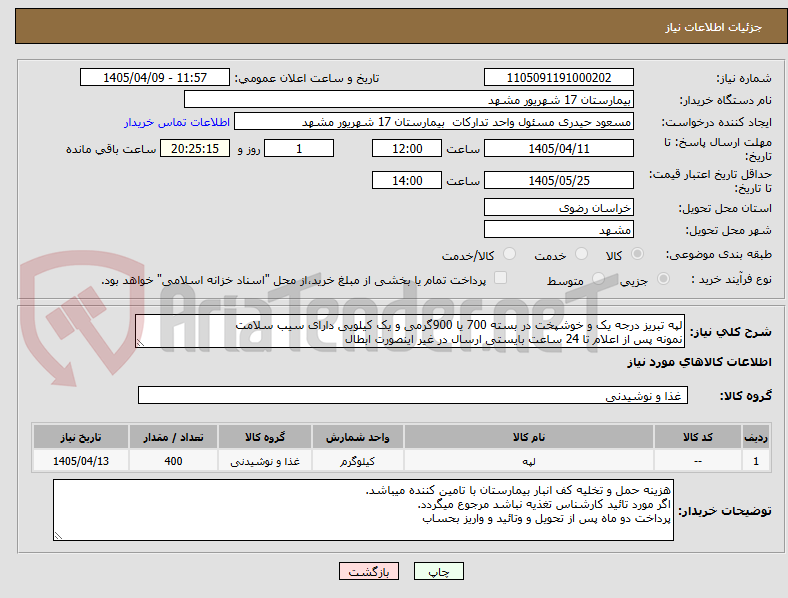Click the validity hour field 14:00
The width and height of the screenshot is (788, 598).
point(407,180)
